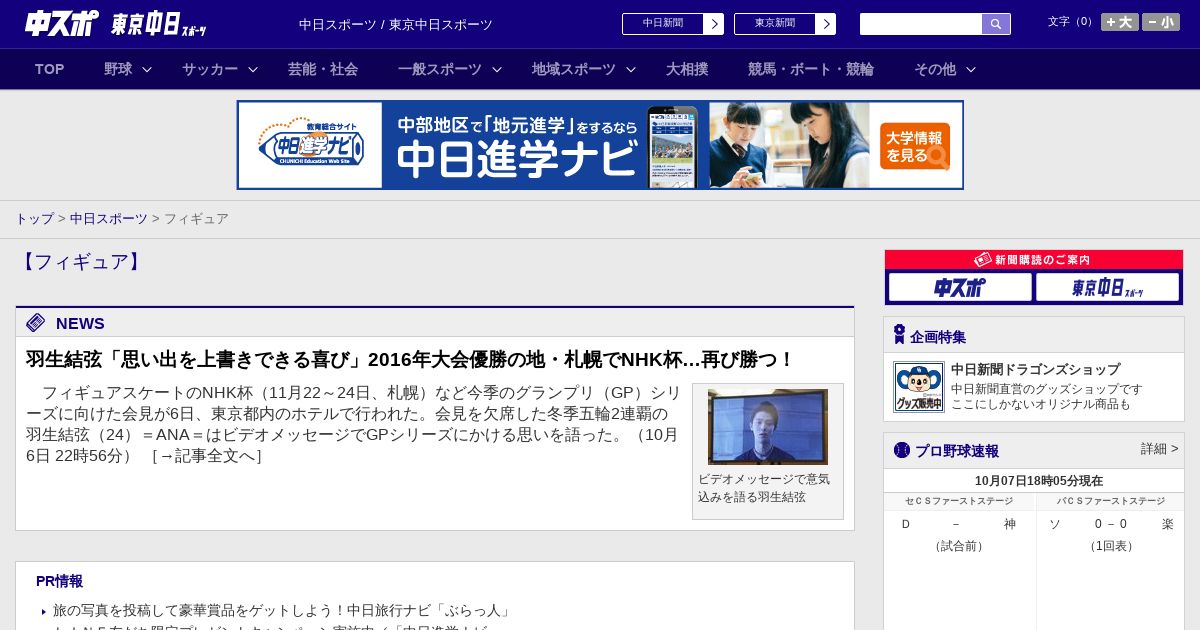This screenshot has width=1200, height=630.
Task: Open 大相撲 menu item
Action: pos(687,69)
